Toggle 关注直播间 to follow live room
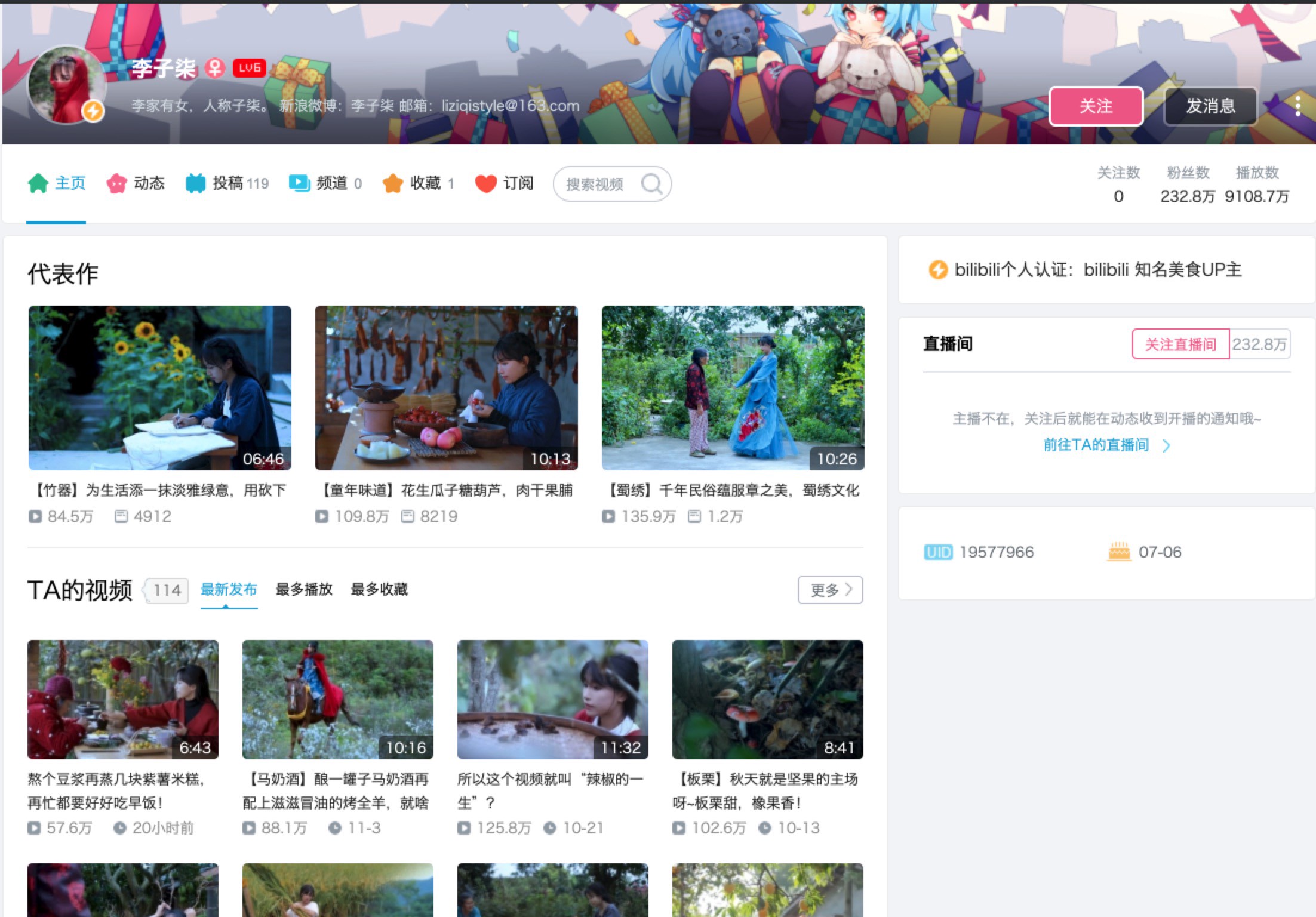The image size is (1316, 917). tap(1180, 344)
